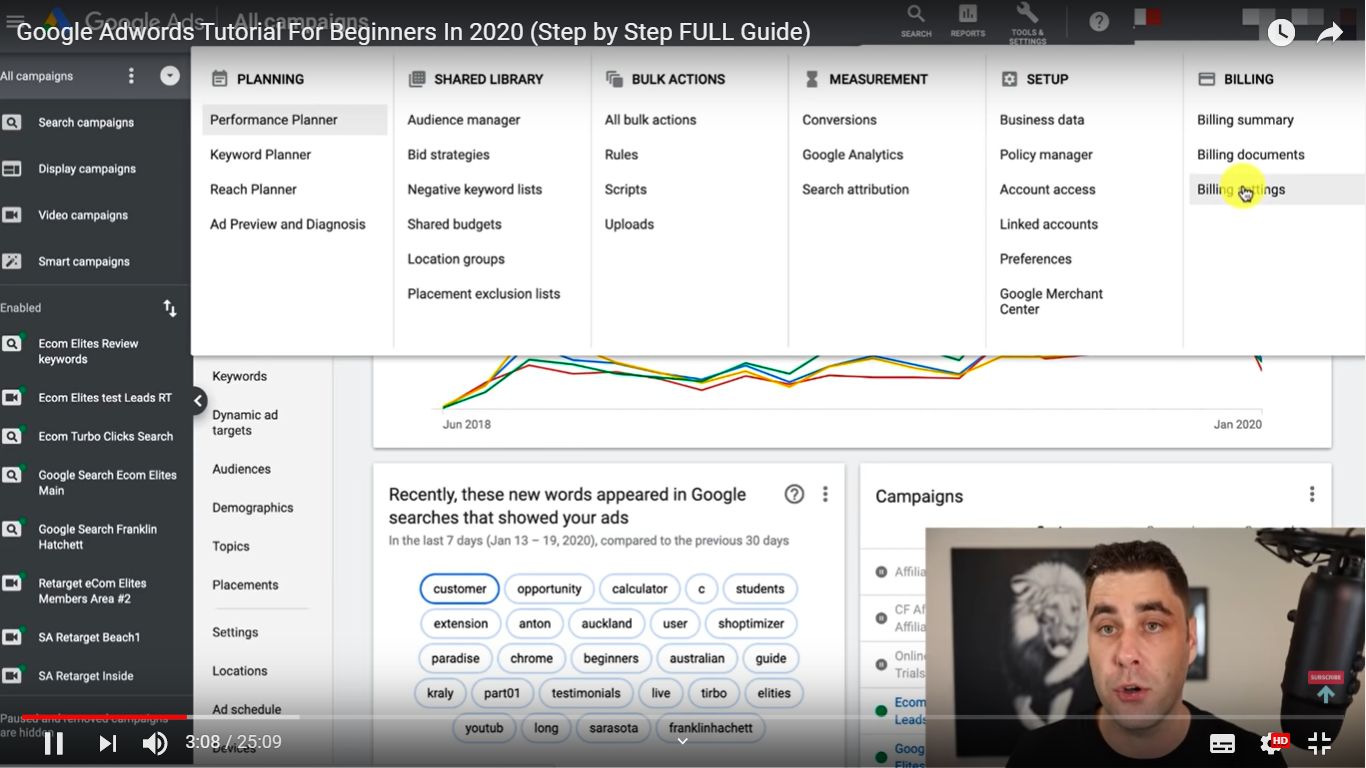Open Linked accounts under Setup
Image resolution: width=1366 pixels, height=768 pixels.
click(1048, 225)
